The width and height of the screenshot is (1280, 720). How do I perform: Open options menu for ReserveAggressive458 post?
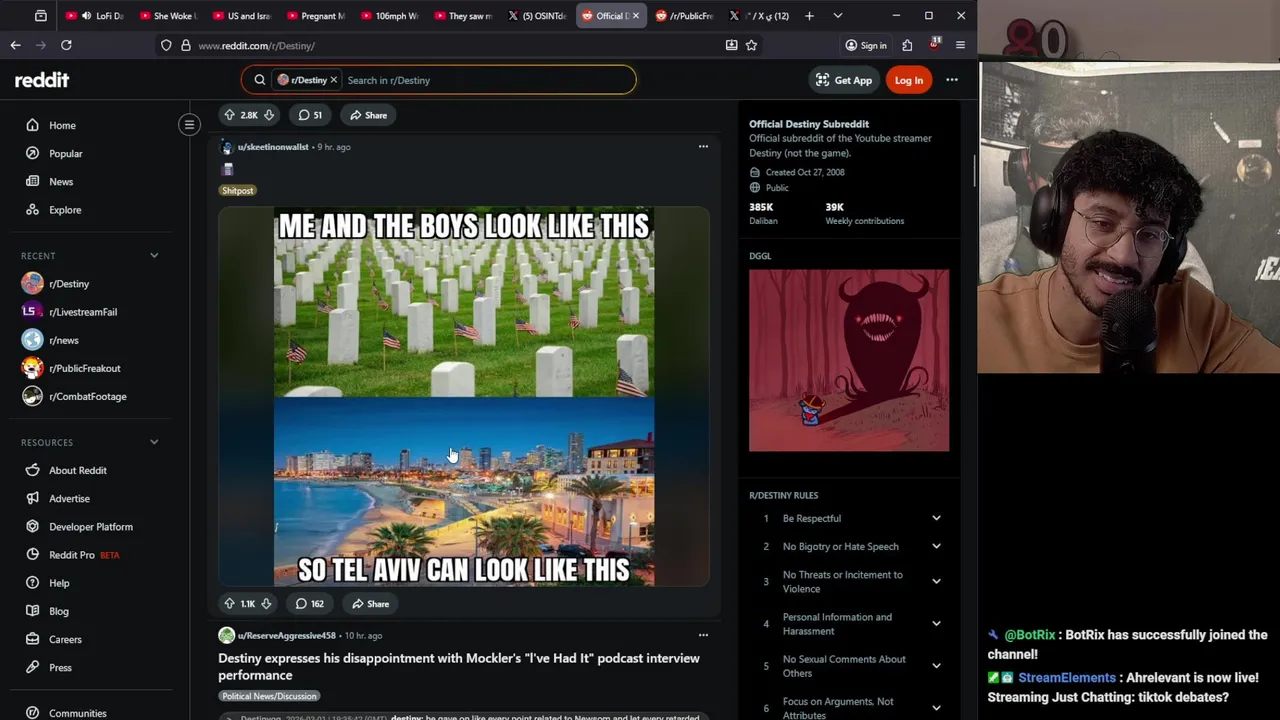[x=703, y=635]
